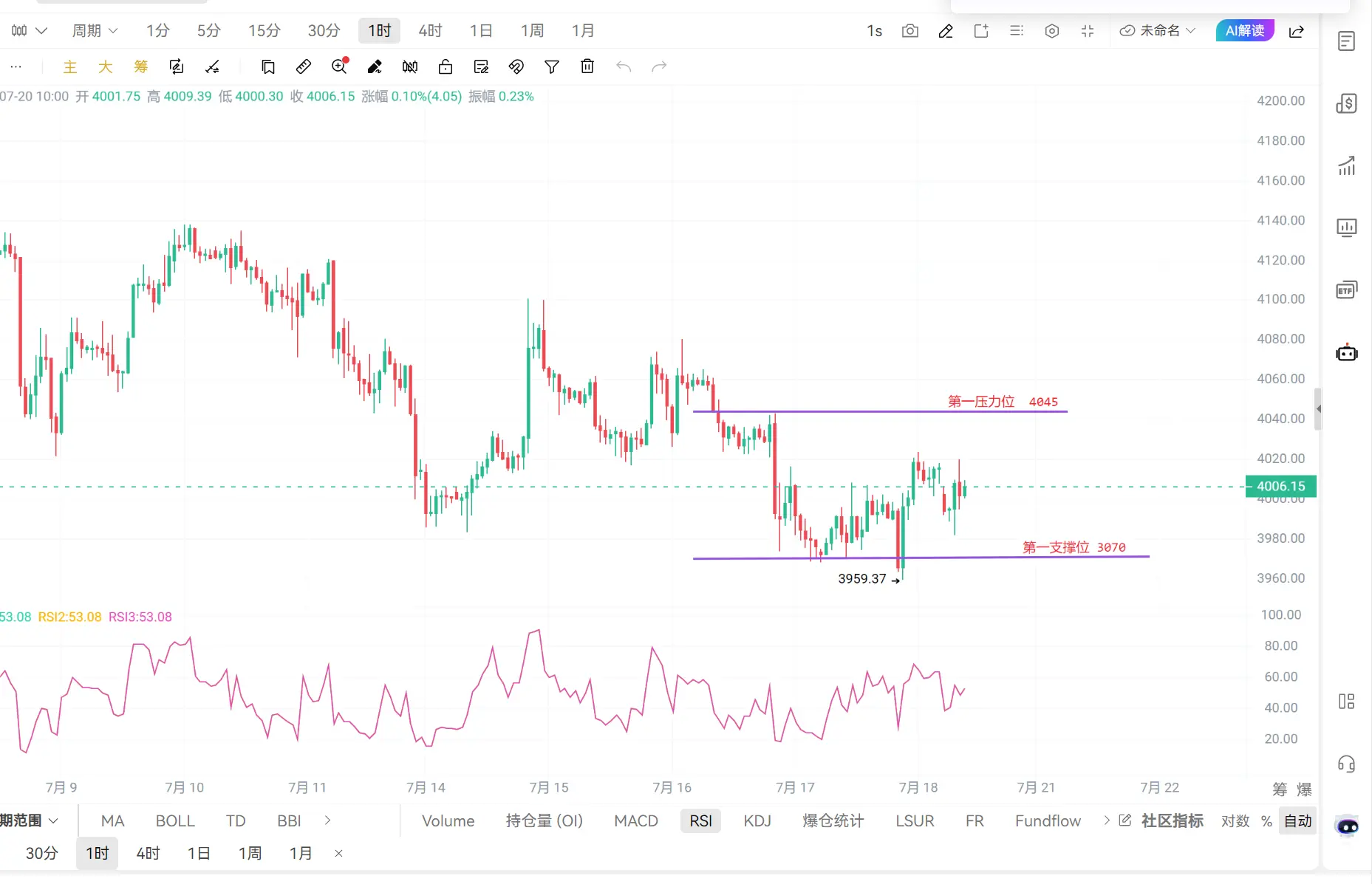
Task: Switch sub-indicator to MACD
Action: [x=636, y=820]
